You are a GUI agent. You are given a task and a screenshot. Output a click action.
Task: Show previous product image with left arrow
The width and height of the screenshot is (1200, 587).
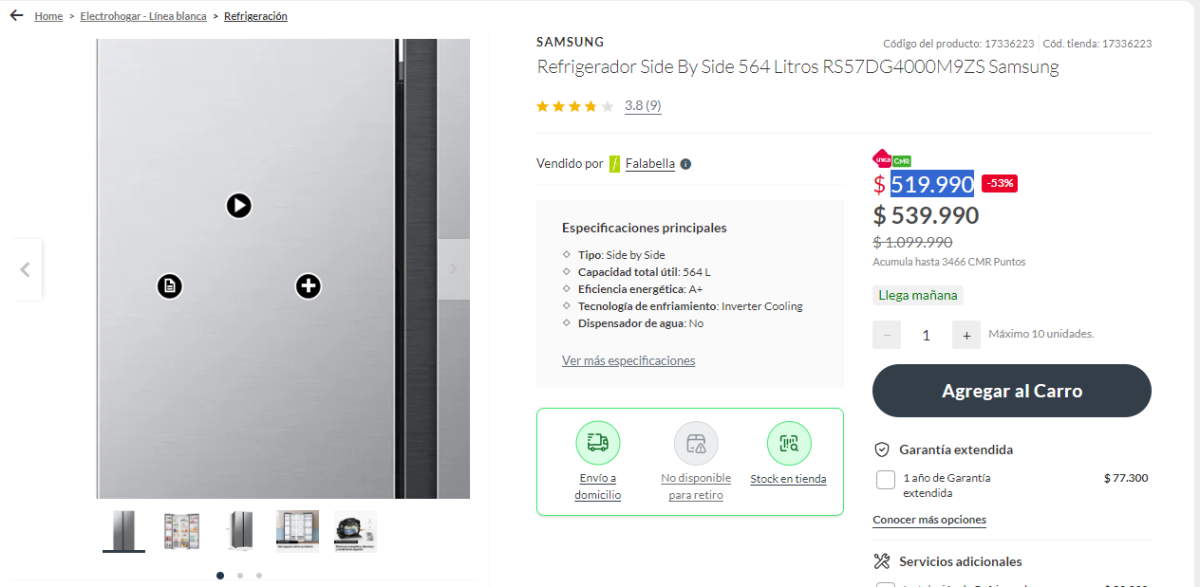pyautogui.click(x=25, y=269)
